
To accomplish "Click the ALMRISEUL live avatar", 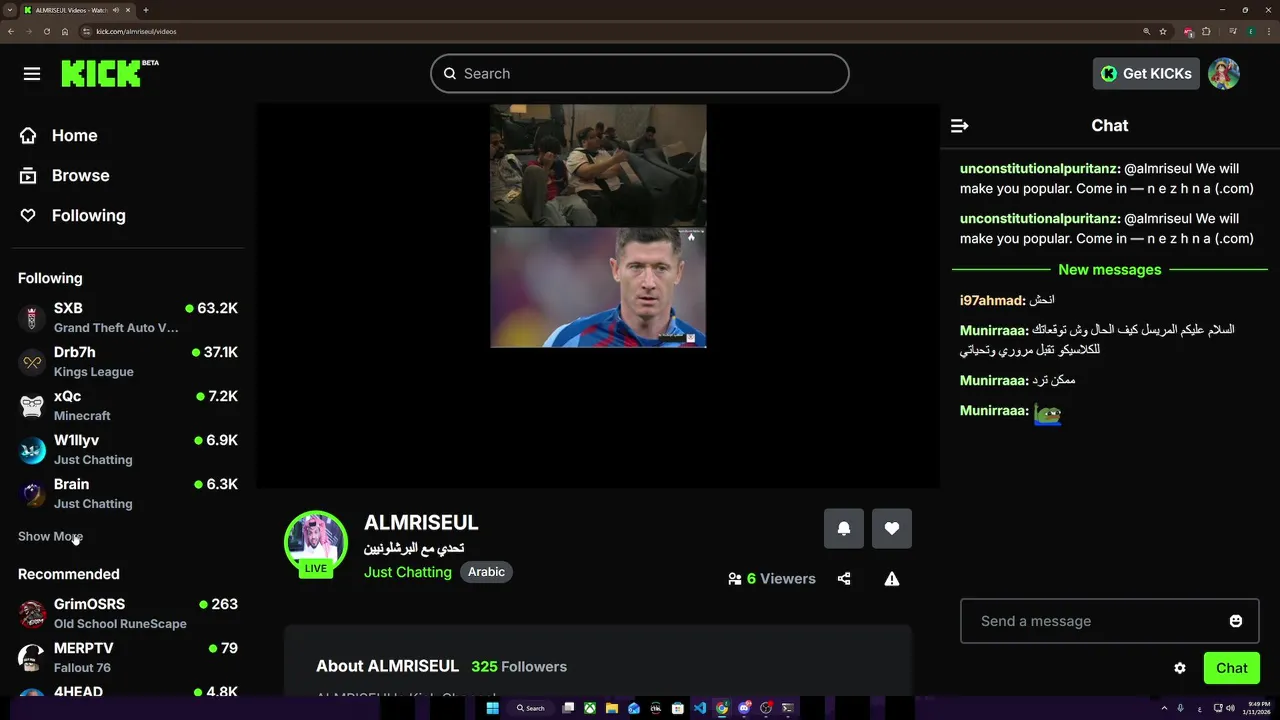I will tap(316, 544).
